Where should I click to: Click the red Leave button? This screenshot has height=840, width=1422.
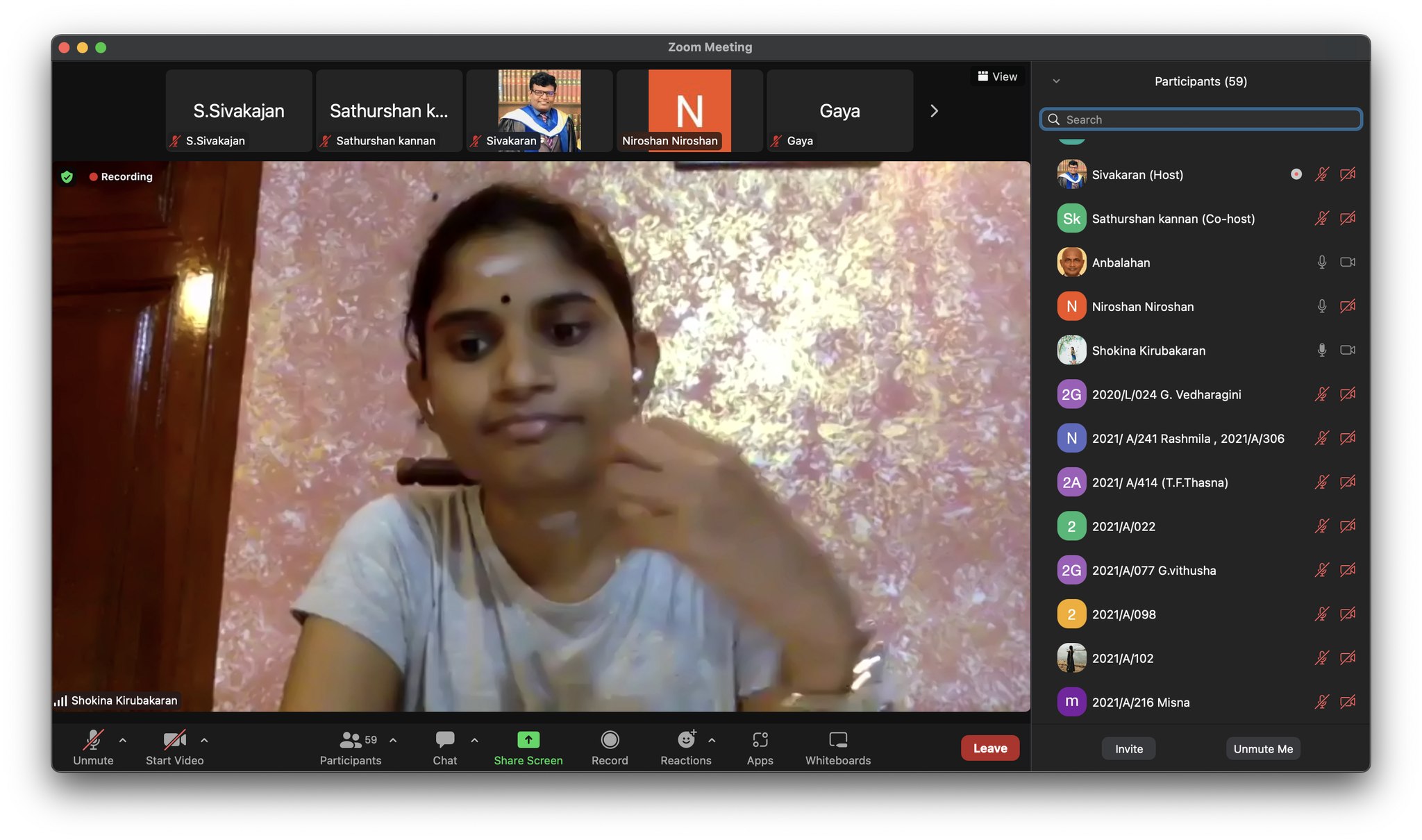pos(990,748)
